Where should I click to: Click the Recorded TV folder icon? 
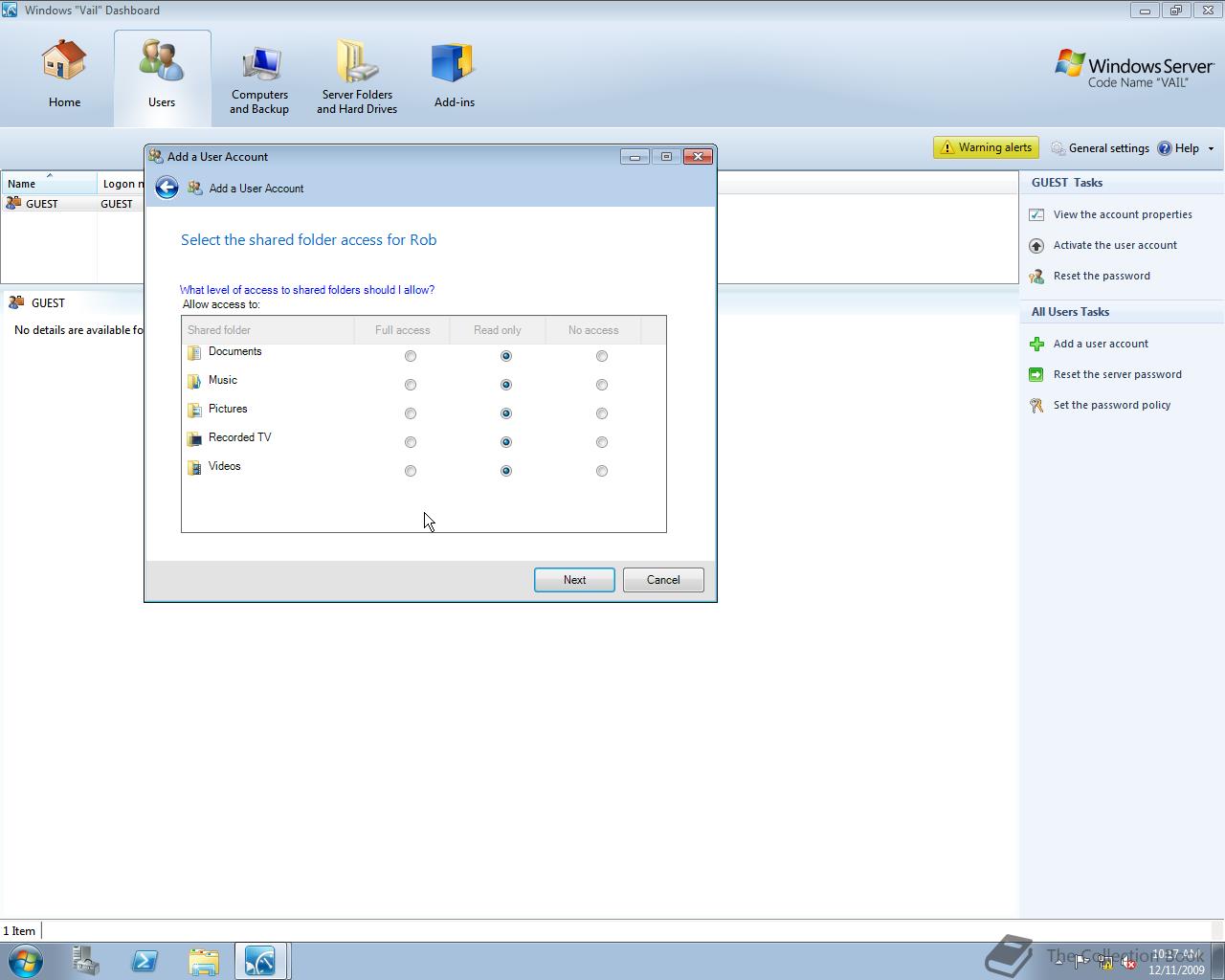[x=194, y=439]
